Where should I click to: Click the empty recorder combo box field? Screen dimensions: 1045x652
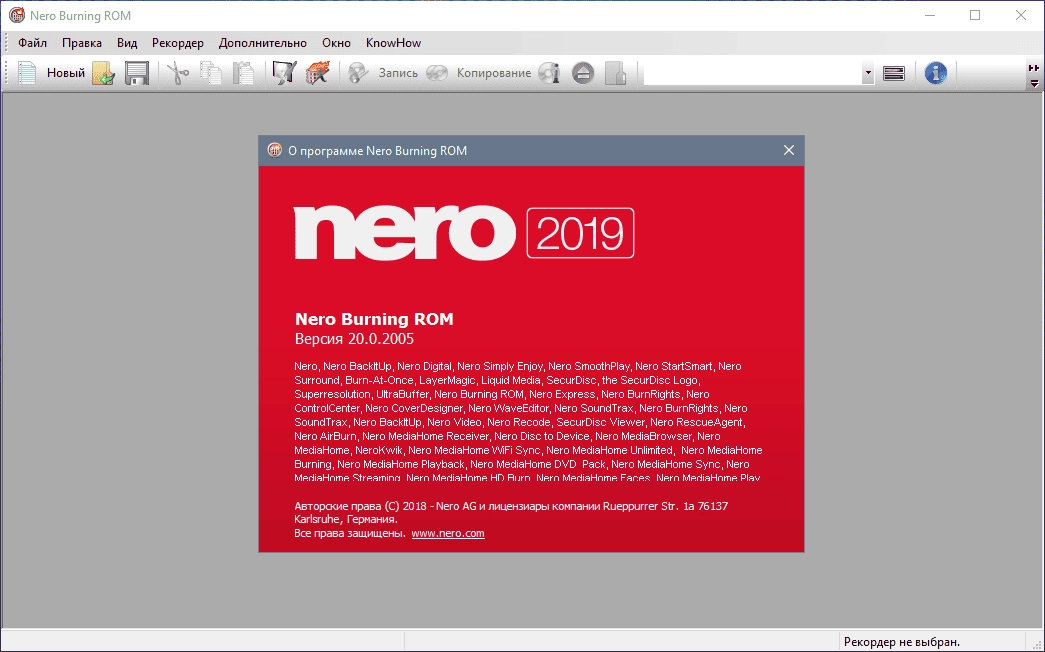pyautogui.click(x=752, y=73)
